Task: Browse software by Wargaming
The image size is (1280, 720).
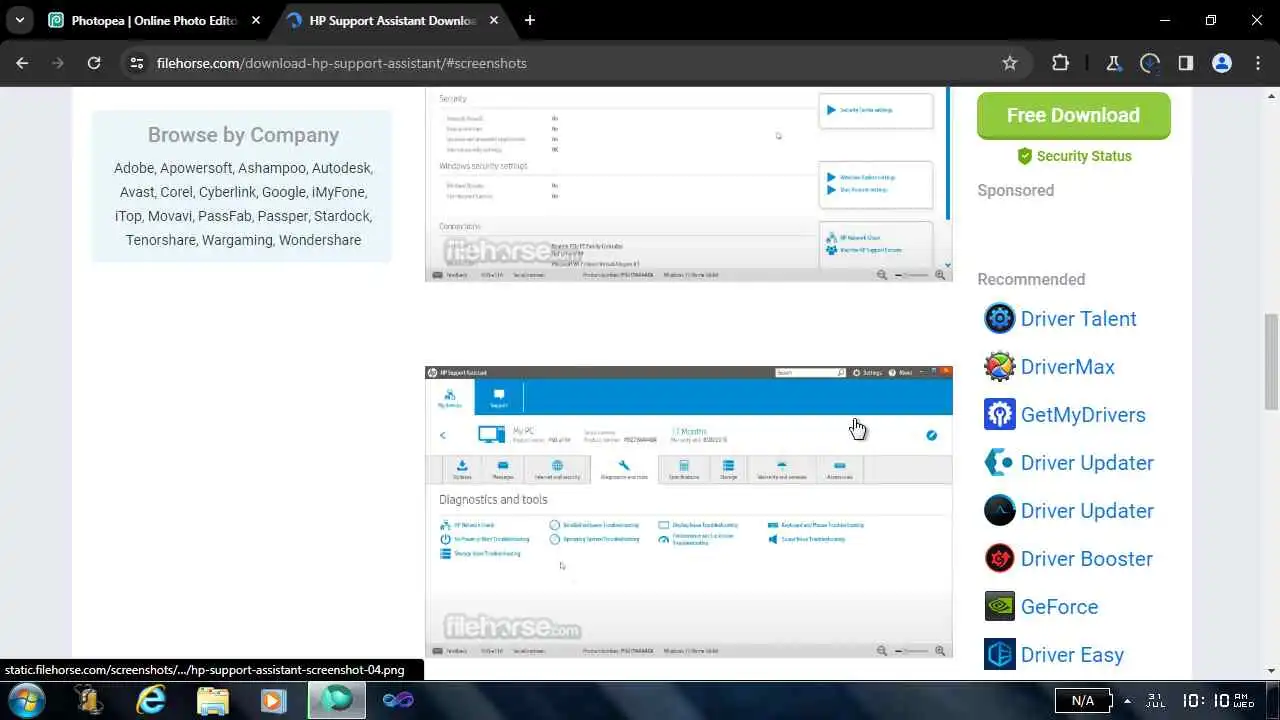Action: tap(237, 240)
